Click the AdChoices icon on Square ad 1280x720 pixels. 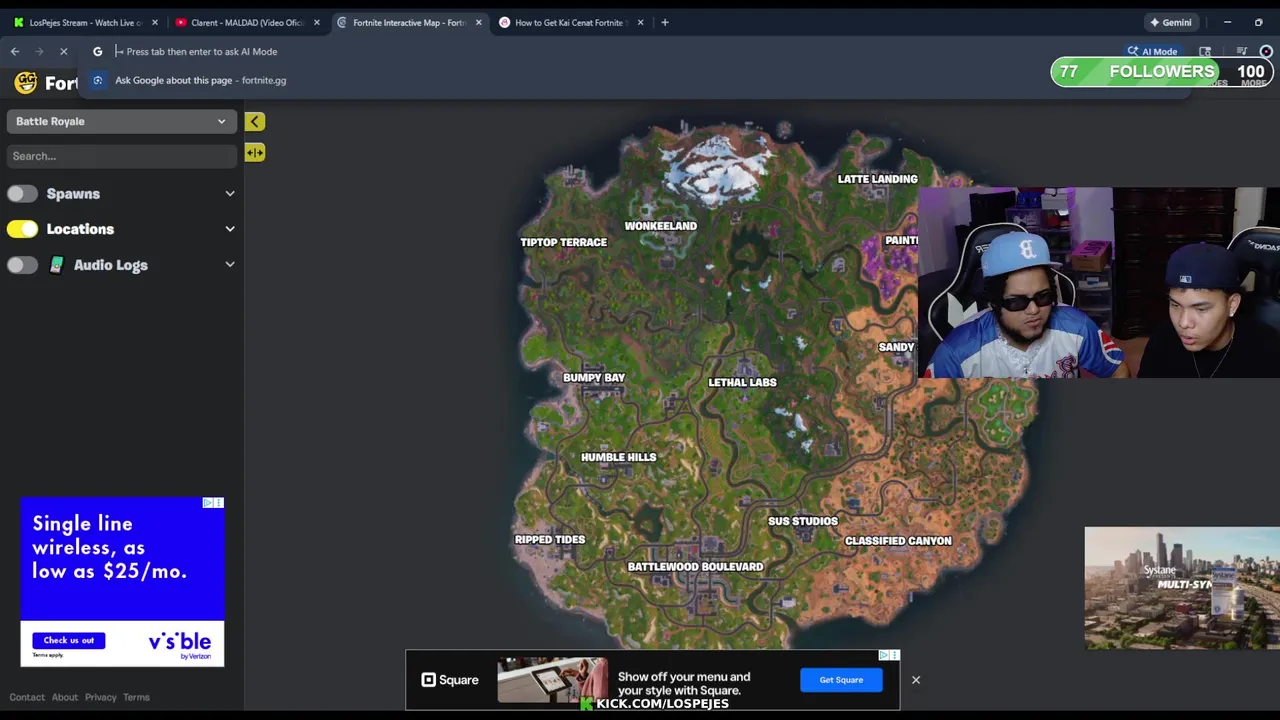click(x=889, y=655)
